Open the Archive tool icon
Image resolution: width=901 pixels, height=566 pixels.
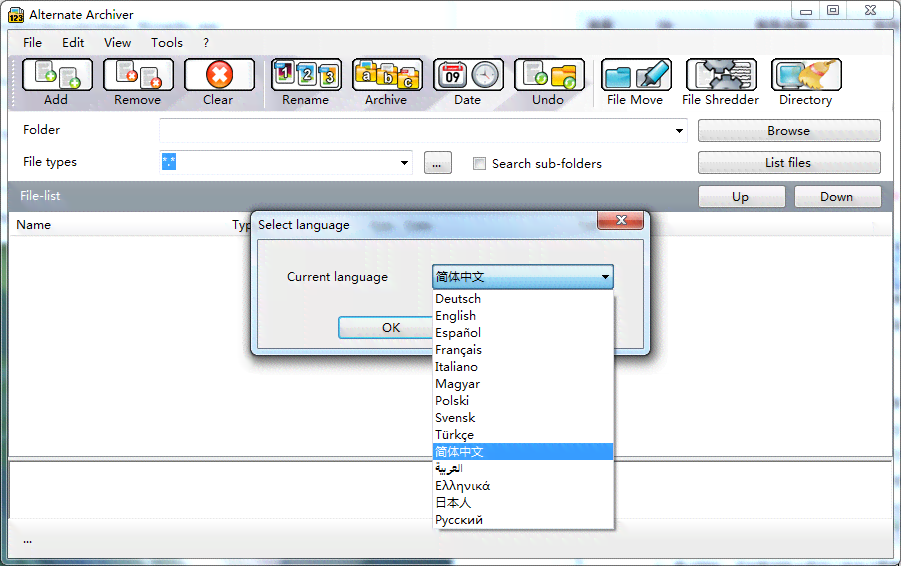(387, 75)
